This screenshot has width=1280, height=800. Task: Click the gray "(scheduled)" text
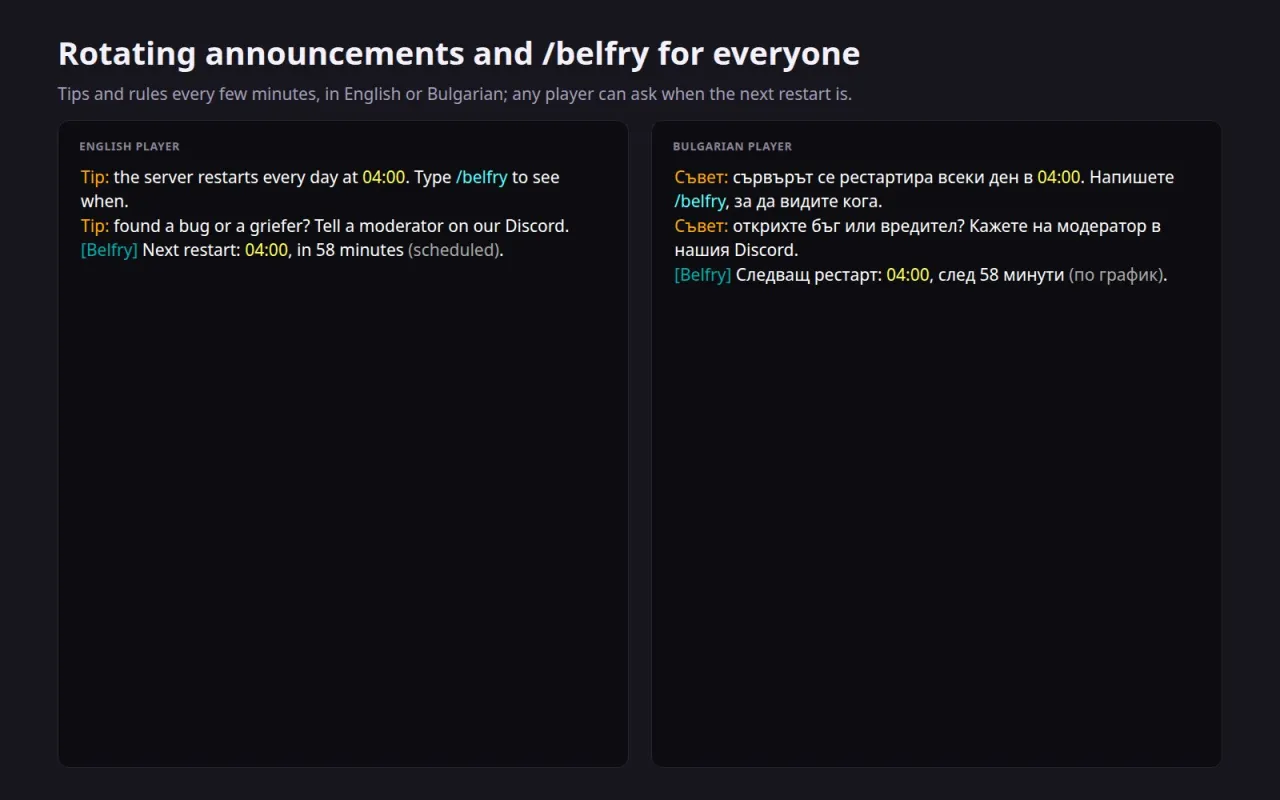click(x=453, y=250)
